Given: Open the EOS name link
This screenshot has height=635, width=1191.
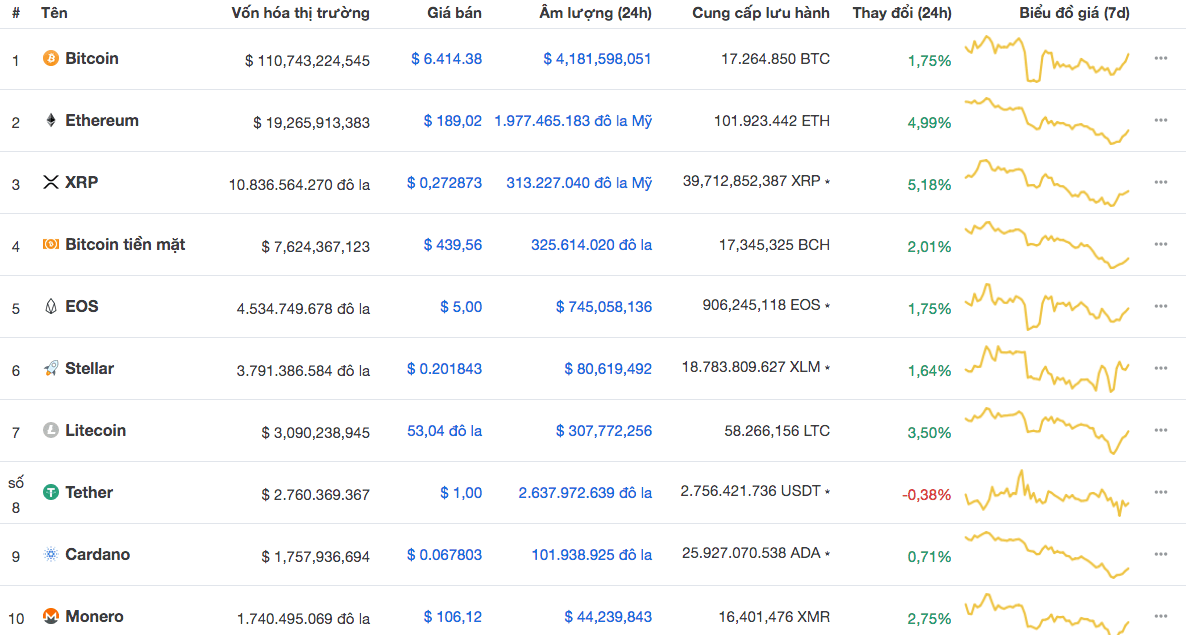Looking at the screenshot, I should tap(82, 306).
